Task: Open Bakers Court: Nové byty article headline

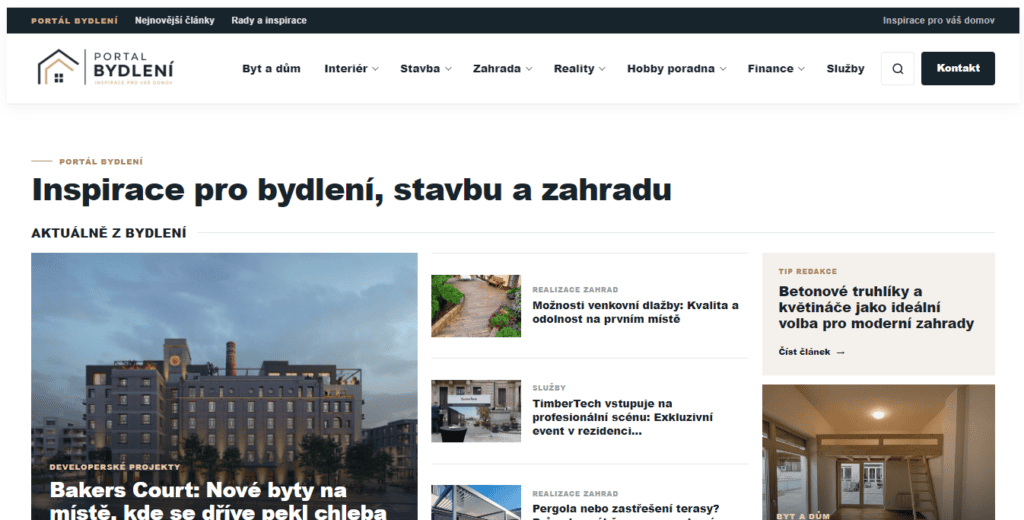Action: coord(218,500)
